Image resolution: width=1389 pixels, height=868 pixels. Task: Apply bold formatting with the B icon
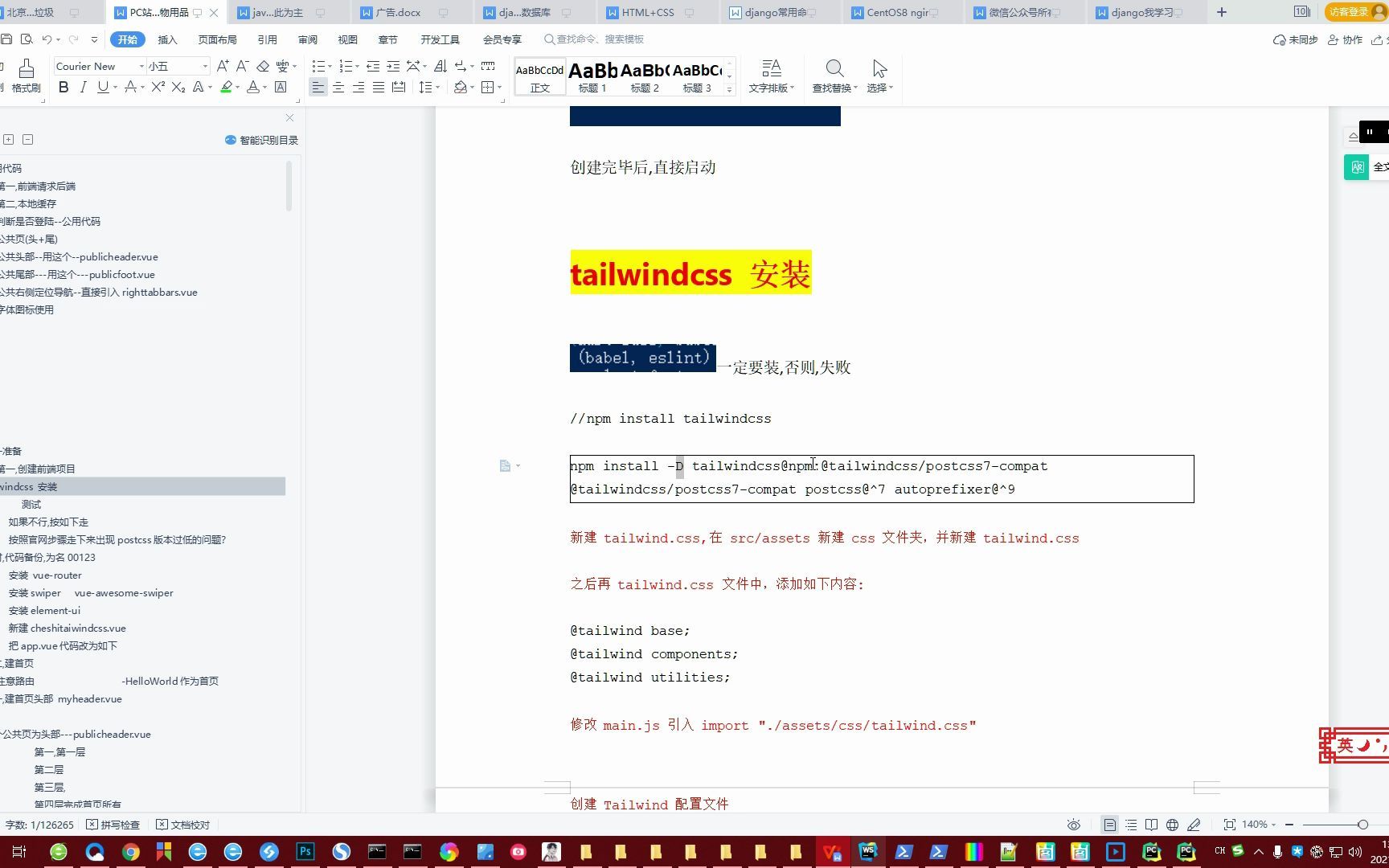(64, 87)
